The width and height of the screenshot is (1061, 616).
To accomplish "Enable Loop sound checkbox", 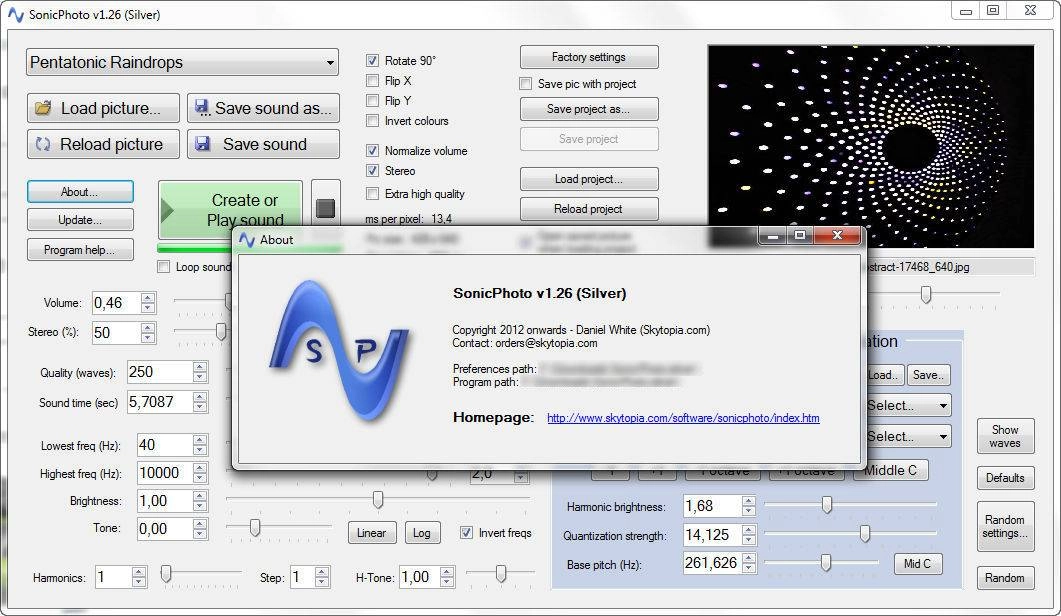I will (163, 267).
